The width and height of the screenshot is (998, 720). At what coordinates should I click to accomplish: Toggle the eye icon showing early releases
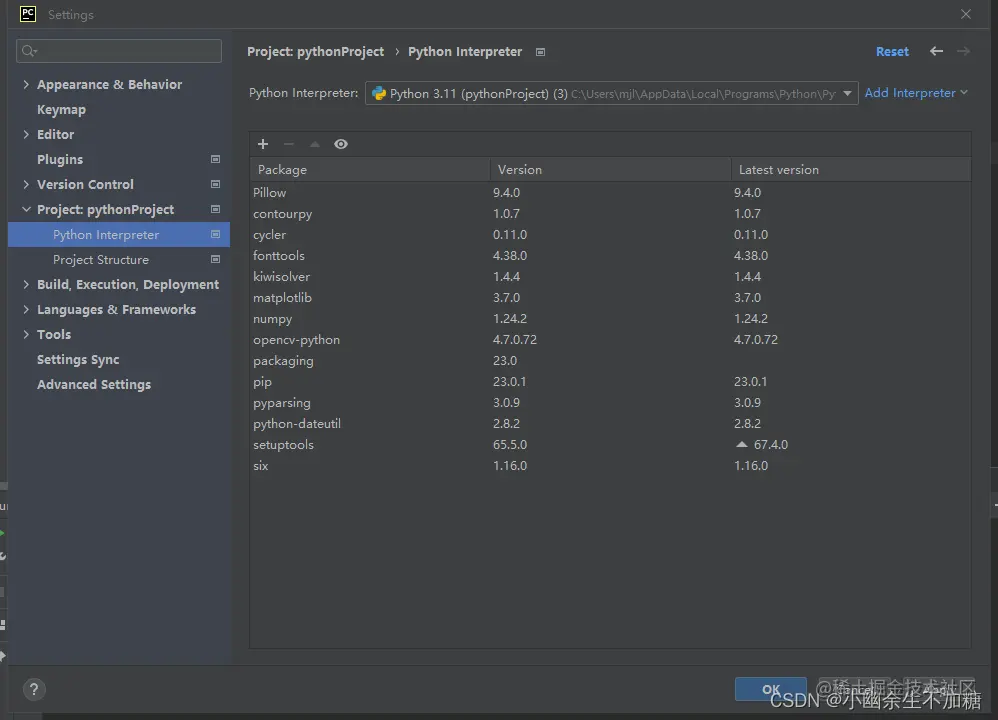341,144
